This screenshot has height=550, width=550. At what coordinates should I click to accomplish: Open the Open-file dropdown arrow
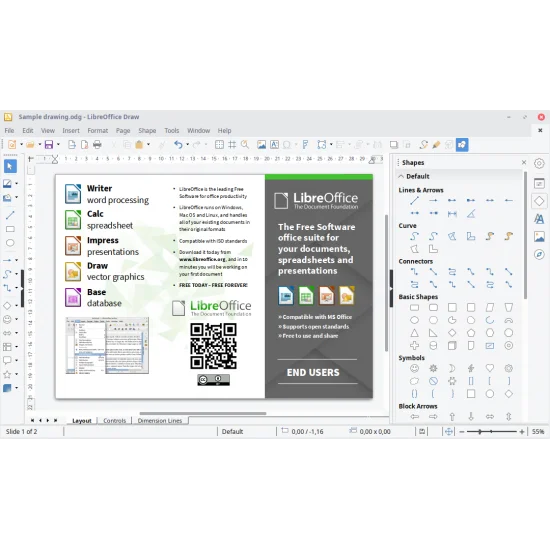(x=39, y=145)
